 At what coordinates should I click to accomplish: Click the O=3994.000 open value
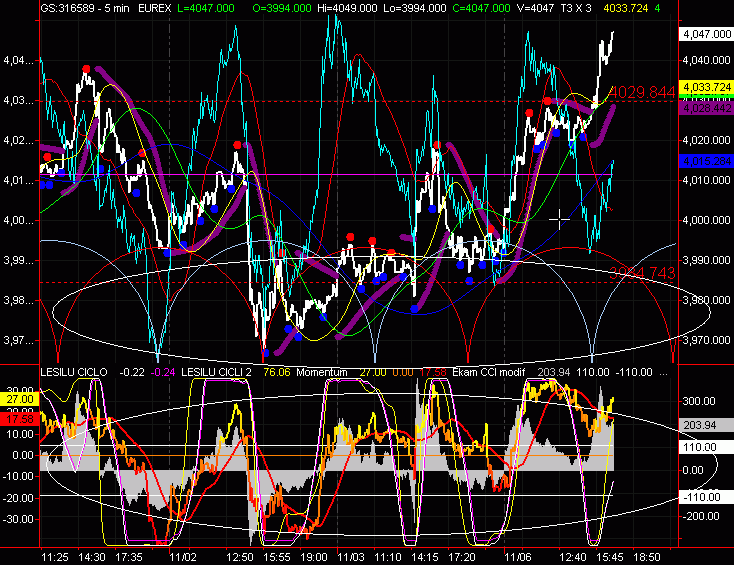point(282,8)
